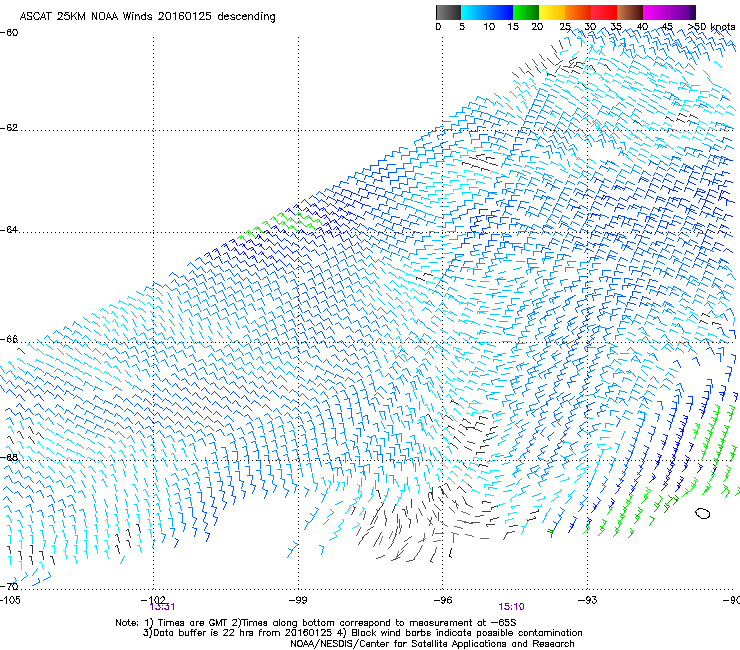Viewport: 740px width, 650px height.
Task: Click the '>50 knots' legend label
Action: [711, 27]
